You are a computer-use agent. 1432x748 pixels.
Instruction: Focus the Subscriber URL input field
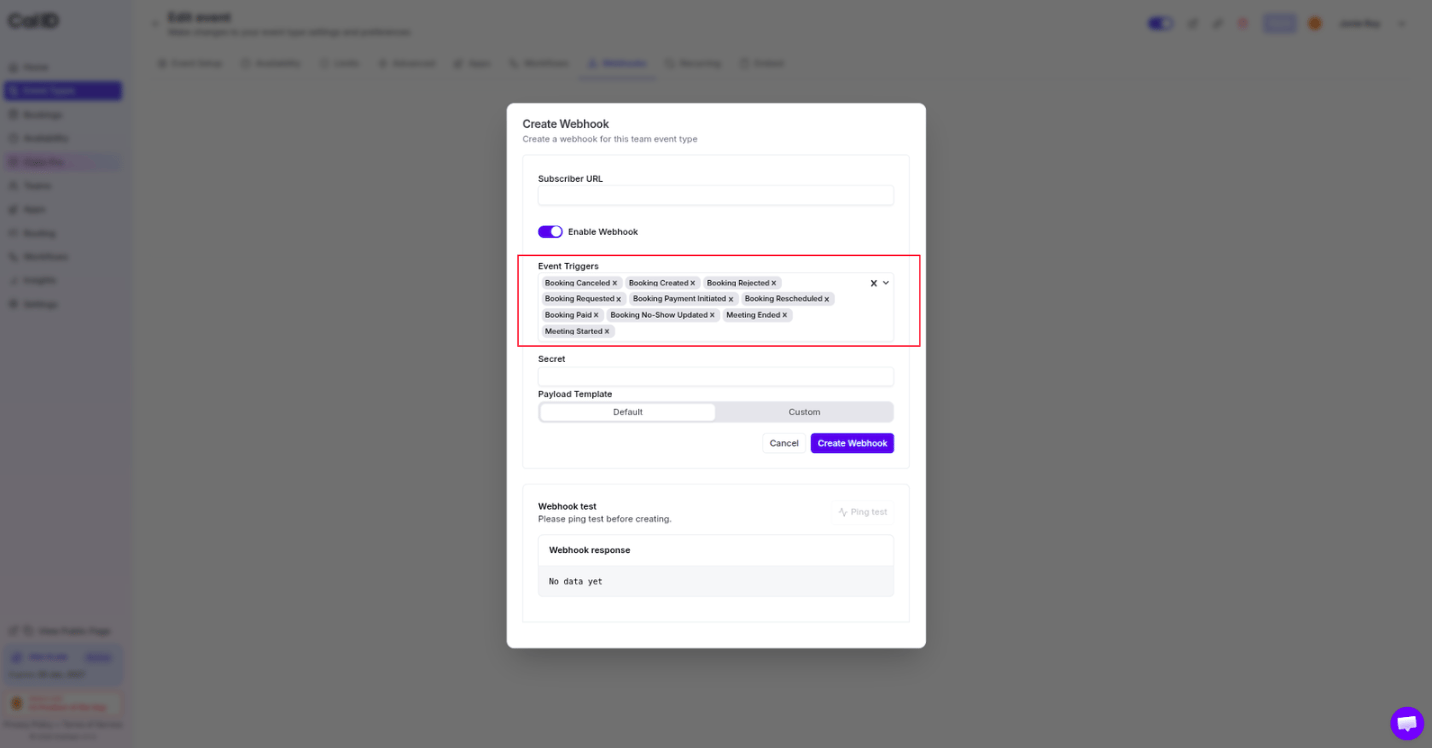[x=716, y=196]
